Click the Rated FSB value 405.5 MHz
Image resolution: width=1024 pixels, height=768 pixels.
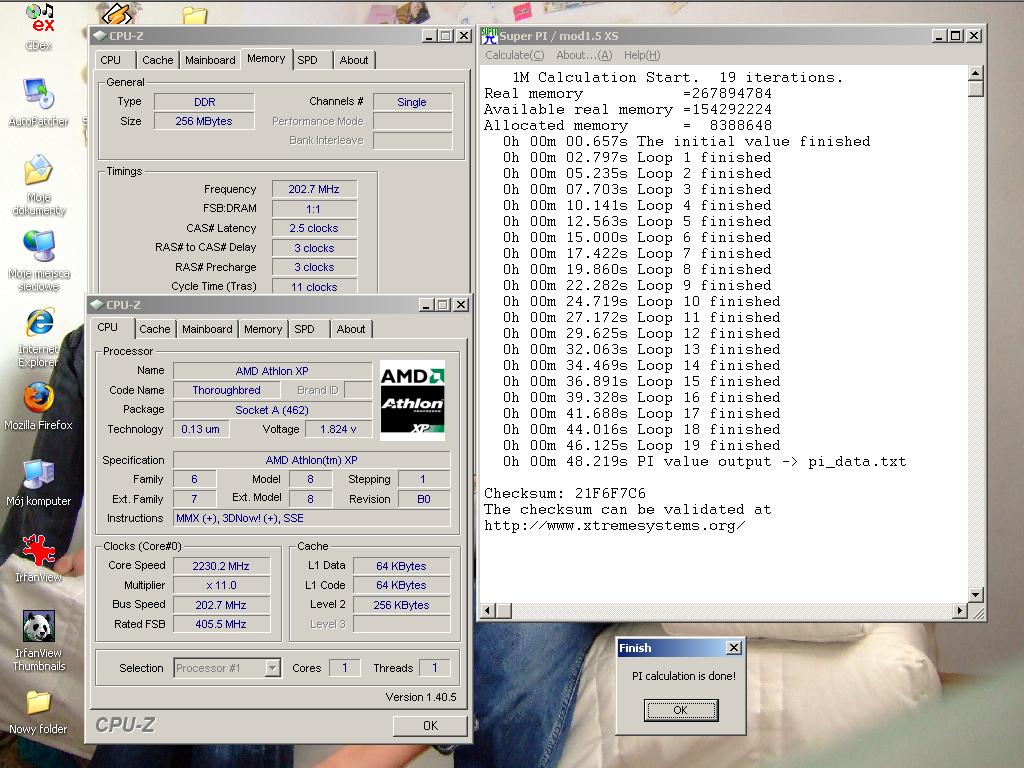(221, 624)
